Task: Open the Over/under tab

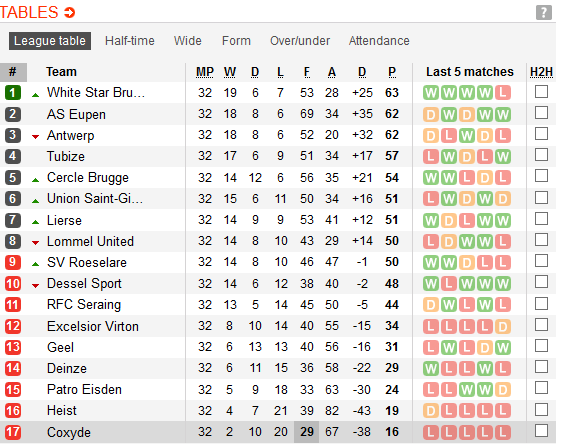Action: pyautogui.click(x=300, y=41)
